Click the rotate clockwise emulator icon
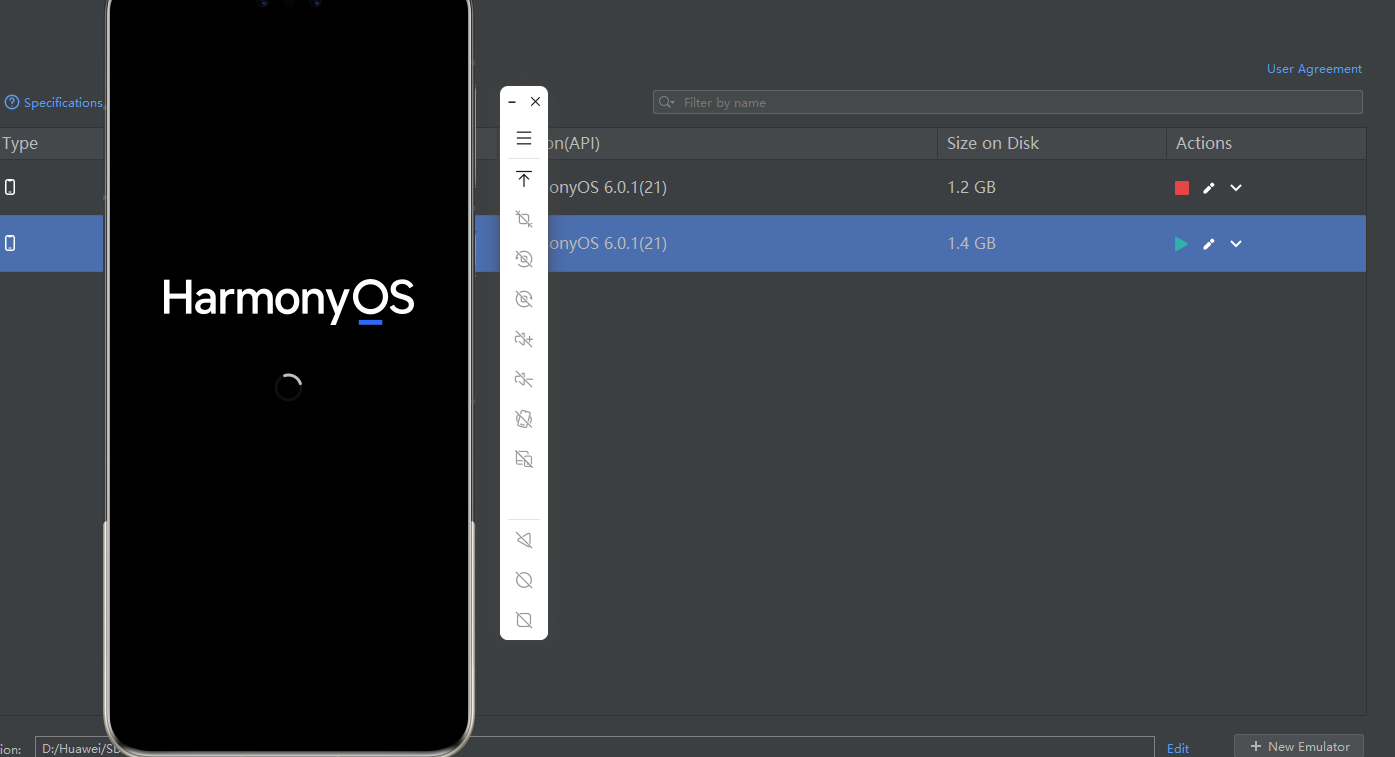This screenshot has width=1395, height=757. [524, 299]
